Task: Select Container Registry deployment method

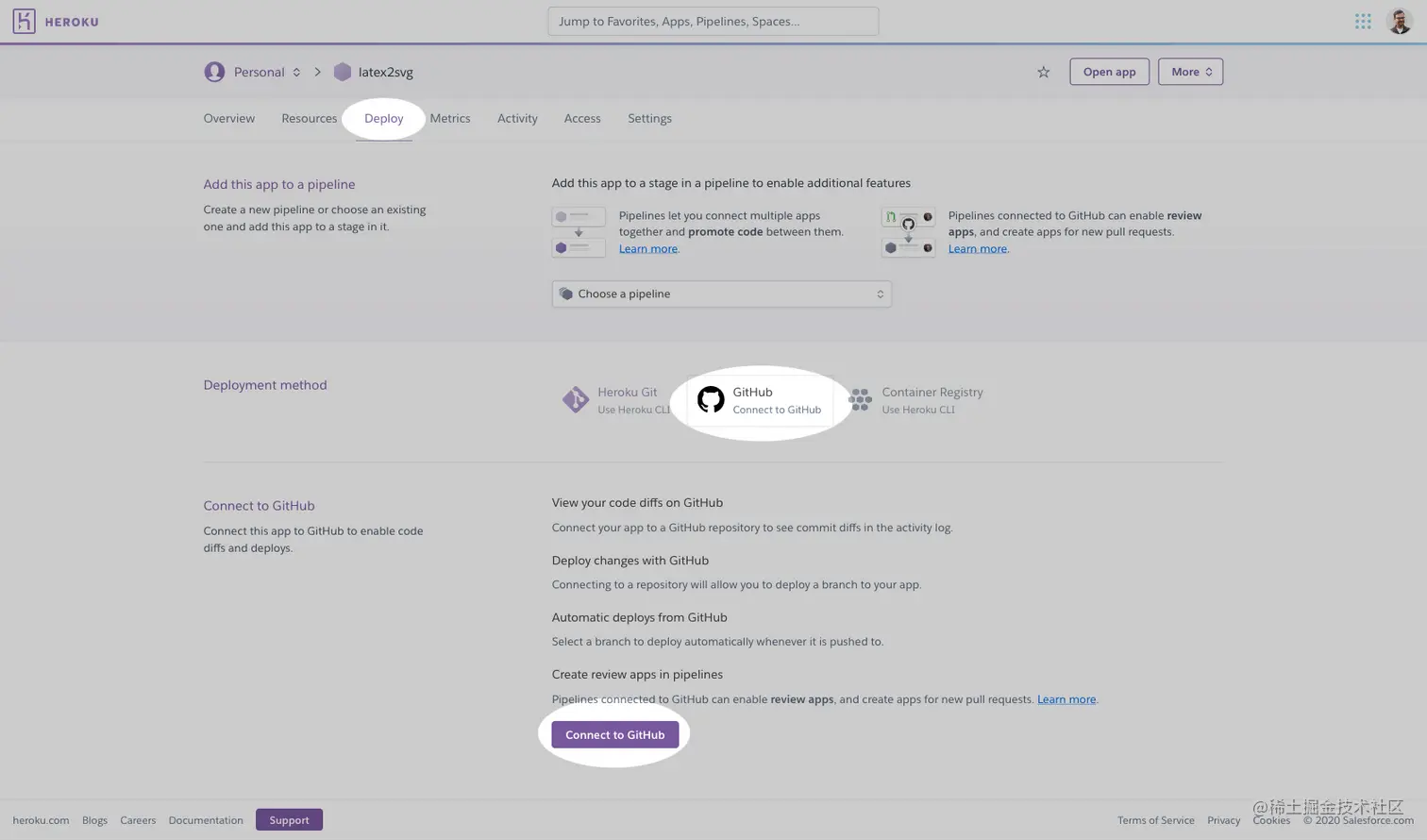Action: (x=915, y=400)
